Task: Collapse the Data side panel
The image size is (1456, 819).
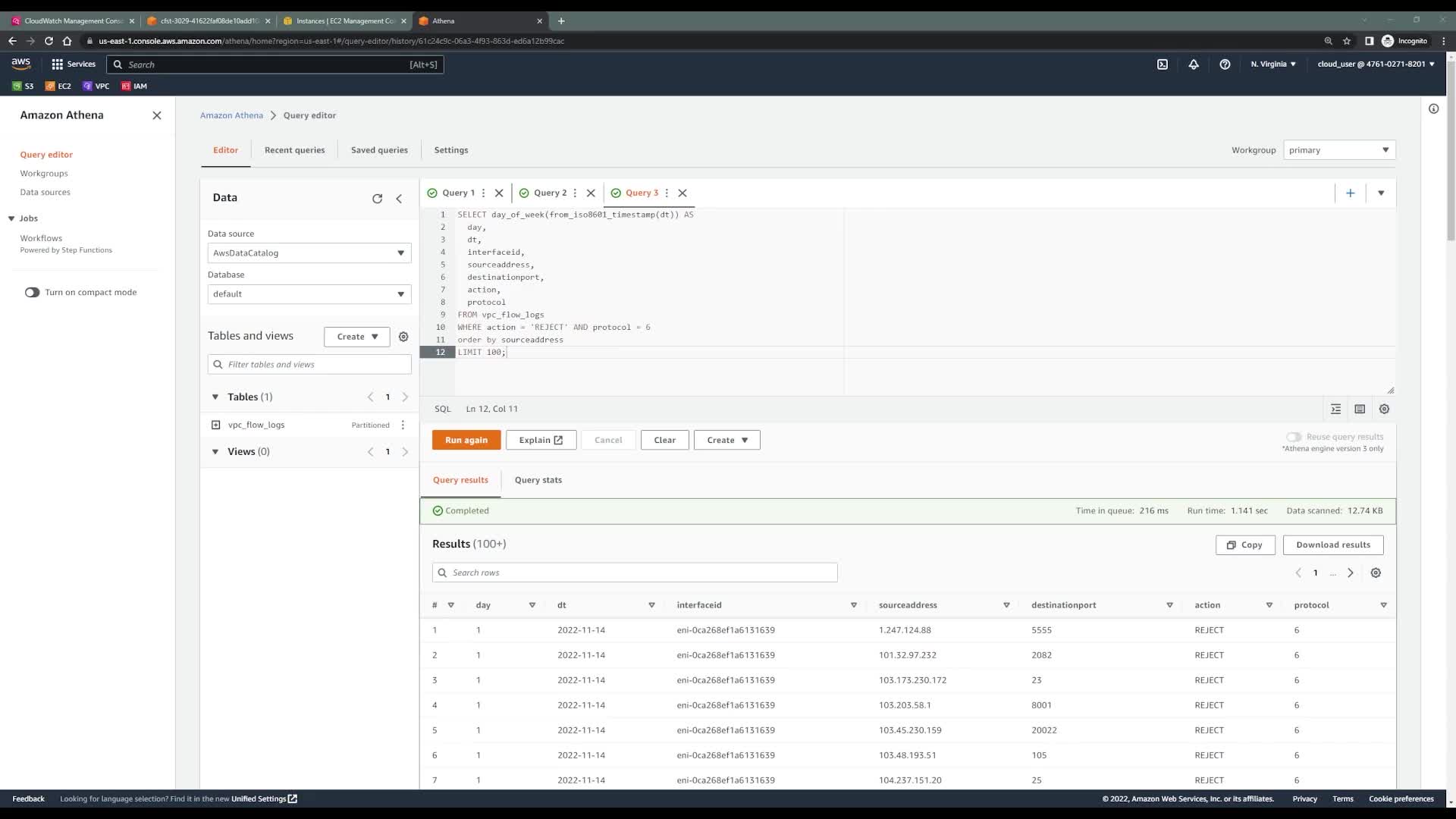Action: point(399,199)
